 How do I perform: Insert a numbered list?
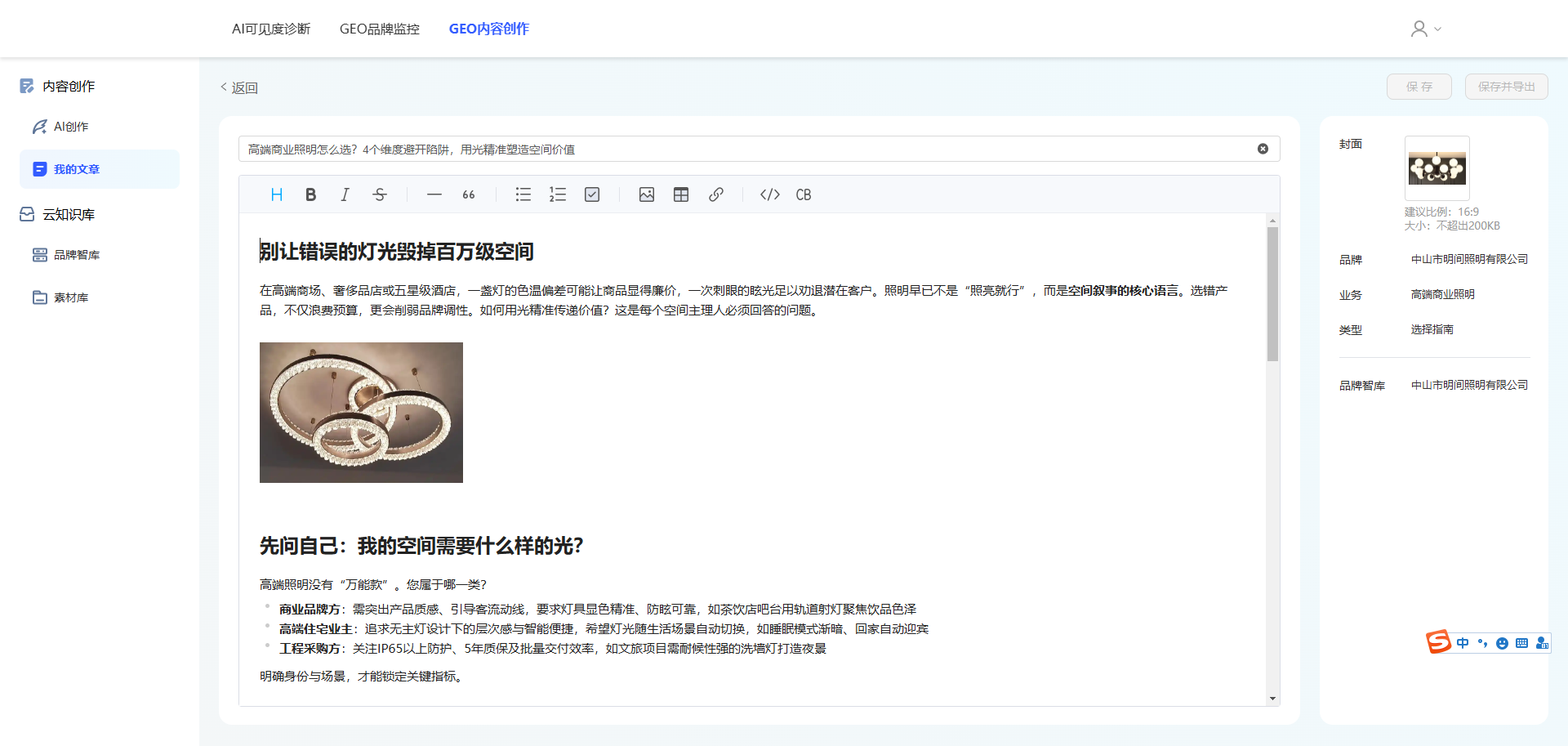[558, 194]
